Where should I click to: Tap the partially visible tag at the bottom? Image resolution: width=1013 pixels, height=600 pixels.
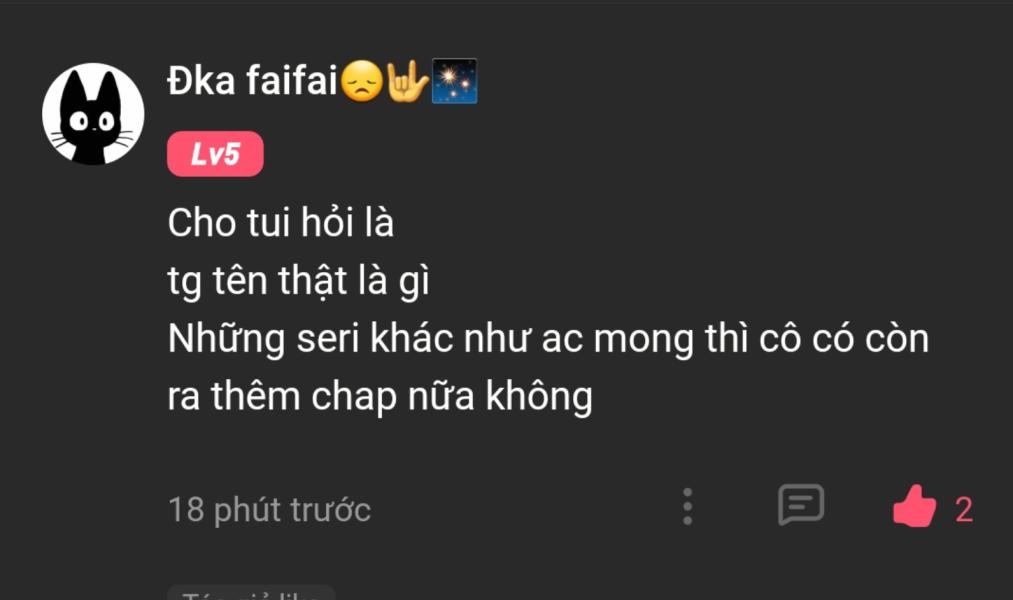click(x=251, y=593)
